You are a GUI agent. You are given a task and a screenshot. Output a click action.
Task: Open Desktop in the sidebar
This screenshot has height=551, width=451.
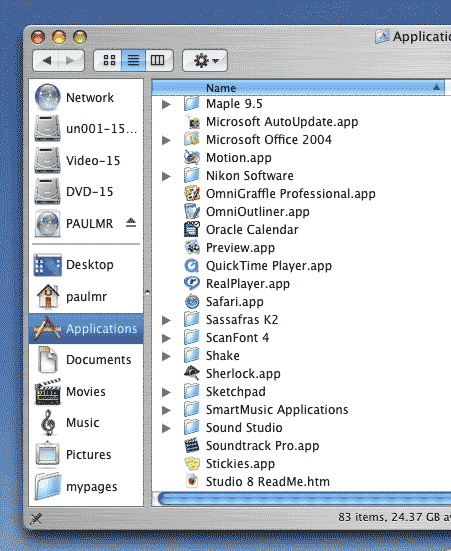(86, 265)
